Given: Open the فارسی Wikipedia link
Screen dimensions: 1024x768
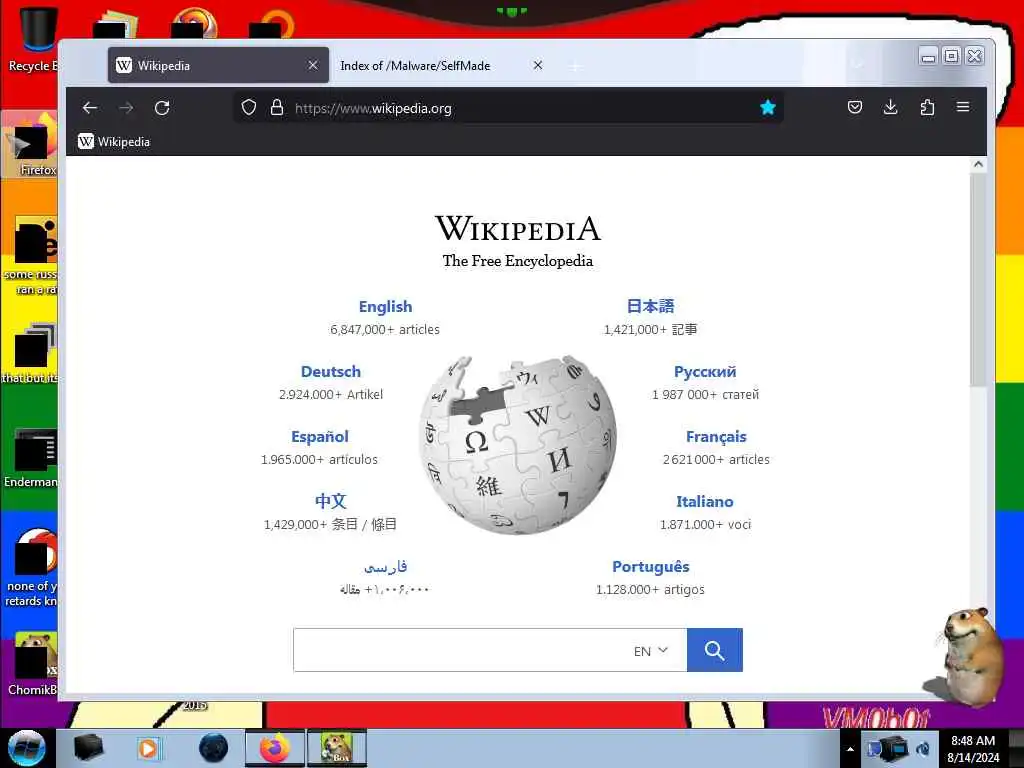Looking at the screenshot, I should pos(385,566).
